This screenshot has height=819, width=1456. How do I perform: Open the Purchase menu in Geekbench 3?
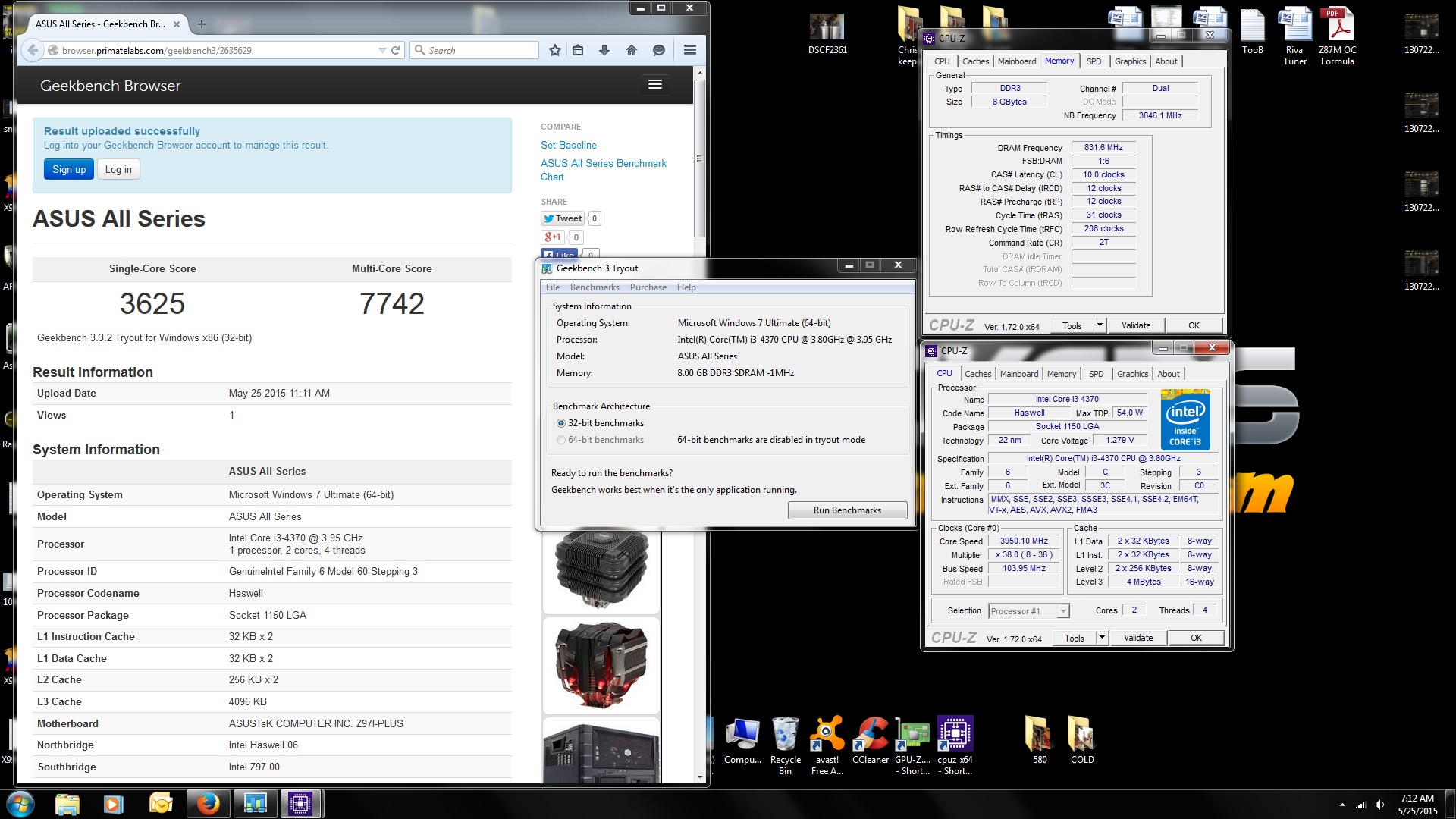point(648,287)
